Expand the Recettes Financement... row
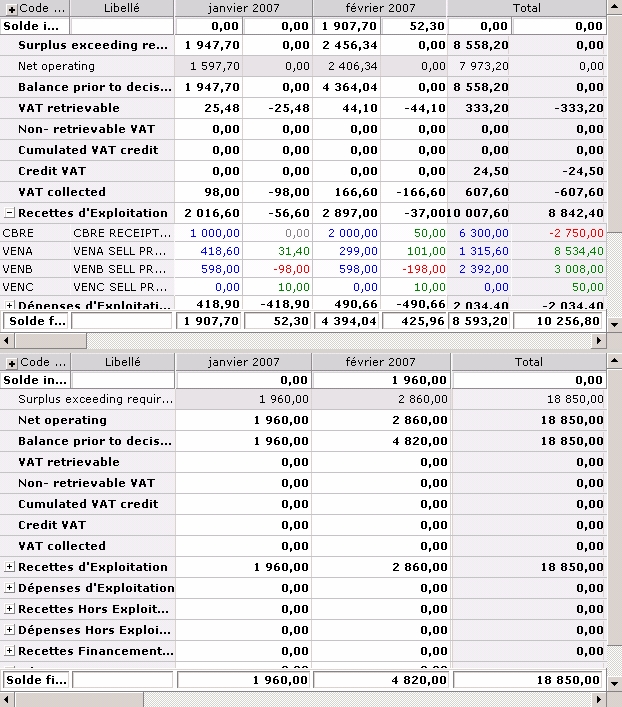Image resolution: width=622 pixels, height=707 pixels. [9, 651]
